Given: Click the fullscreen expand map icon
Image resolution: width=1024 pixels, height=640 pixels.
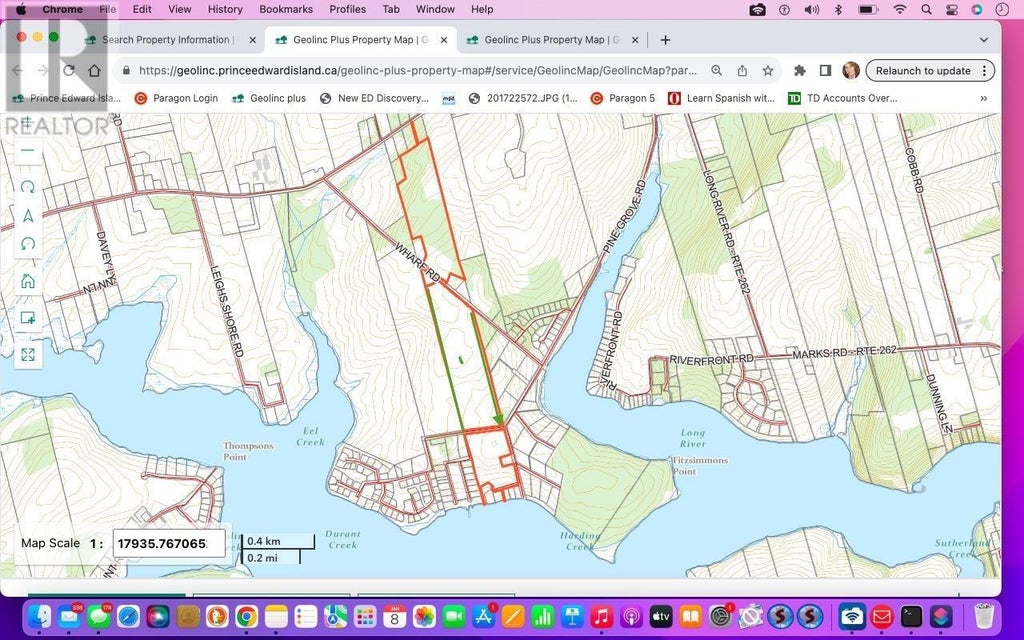Looking at the screenshot, I should coord(27,355).
